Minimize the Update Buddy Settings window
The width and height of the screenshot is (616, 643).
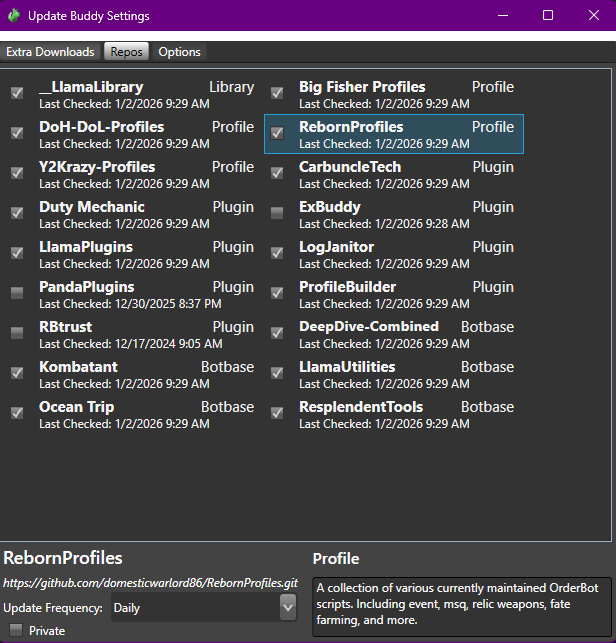tap(503, 16)
